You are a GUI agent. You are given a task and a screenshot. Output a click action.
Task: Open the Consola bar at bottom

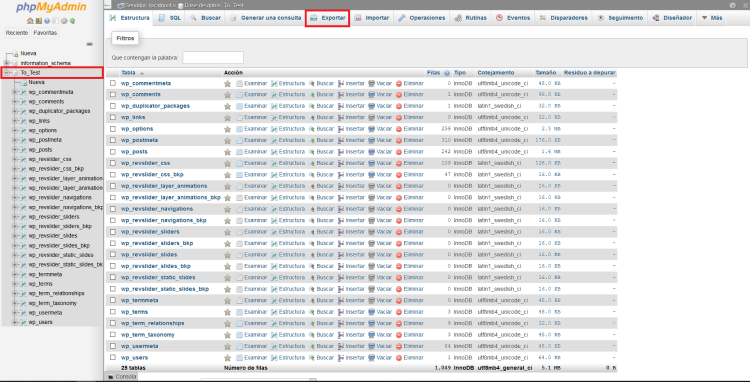click(121, 377)
